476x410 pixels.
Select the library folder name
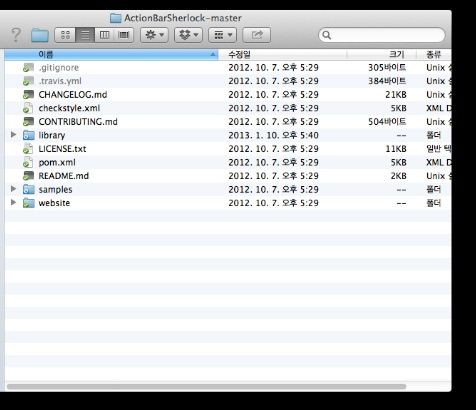[52, 135]
